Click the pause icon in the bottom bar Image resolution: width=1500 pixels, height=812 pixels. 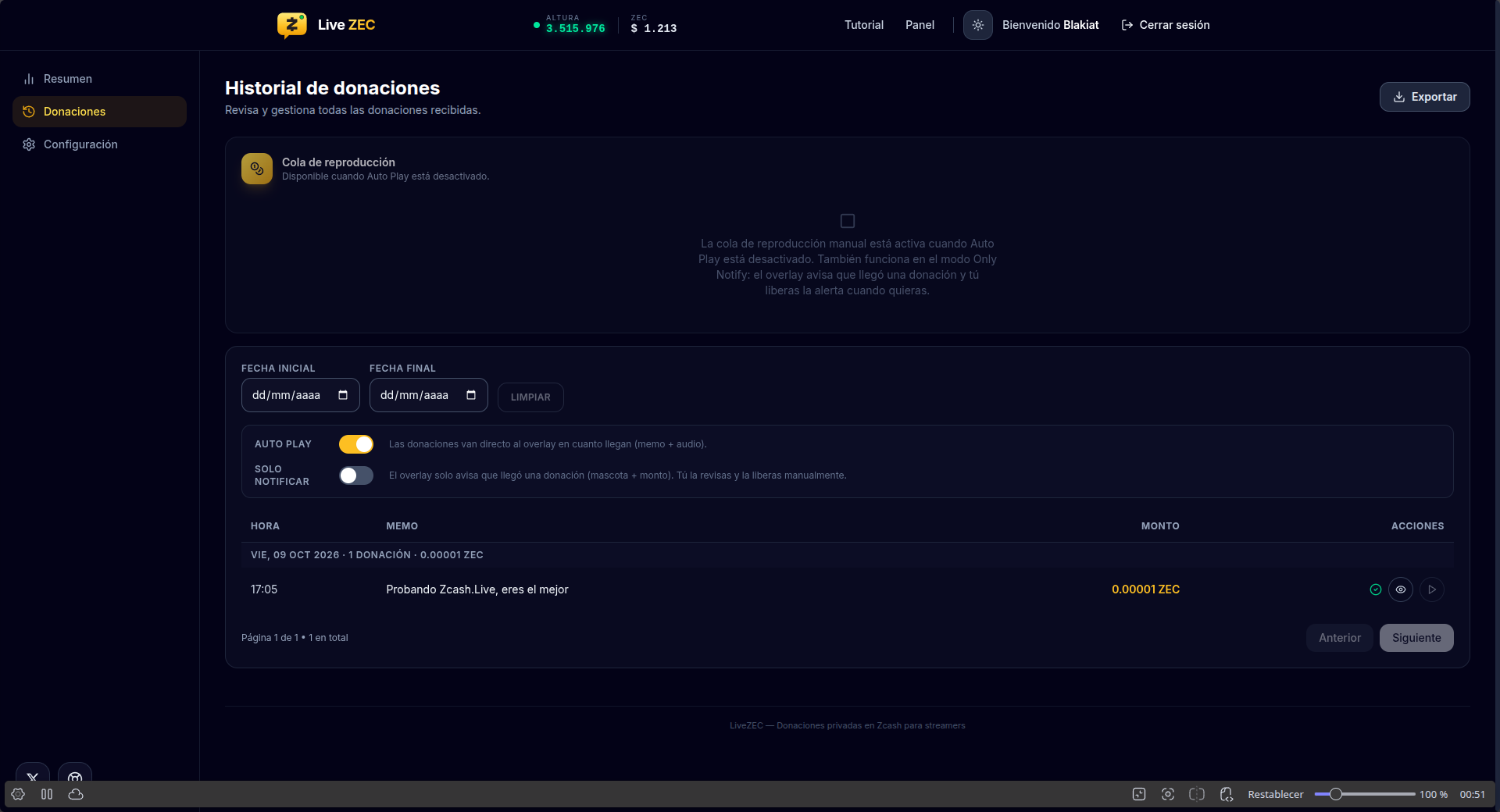point(47,794)
